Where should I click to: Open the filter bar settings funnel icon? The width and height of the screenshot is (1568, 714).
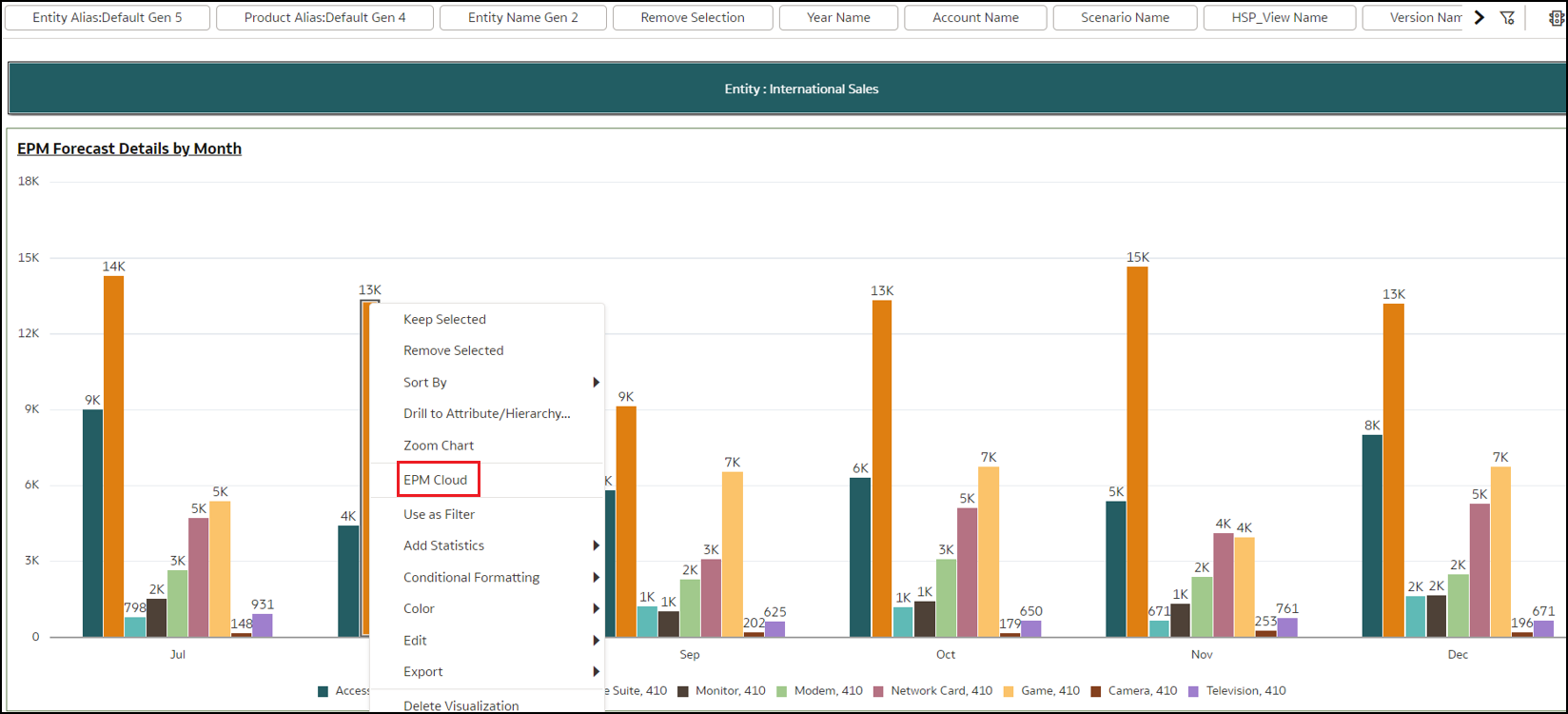click(x=1507, y=18)
